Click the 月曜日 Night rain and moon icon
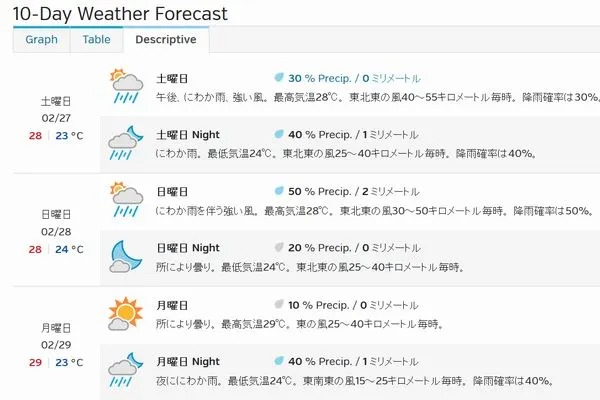The image size is (600, 400). [x=126, y=370]
